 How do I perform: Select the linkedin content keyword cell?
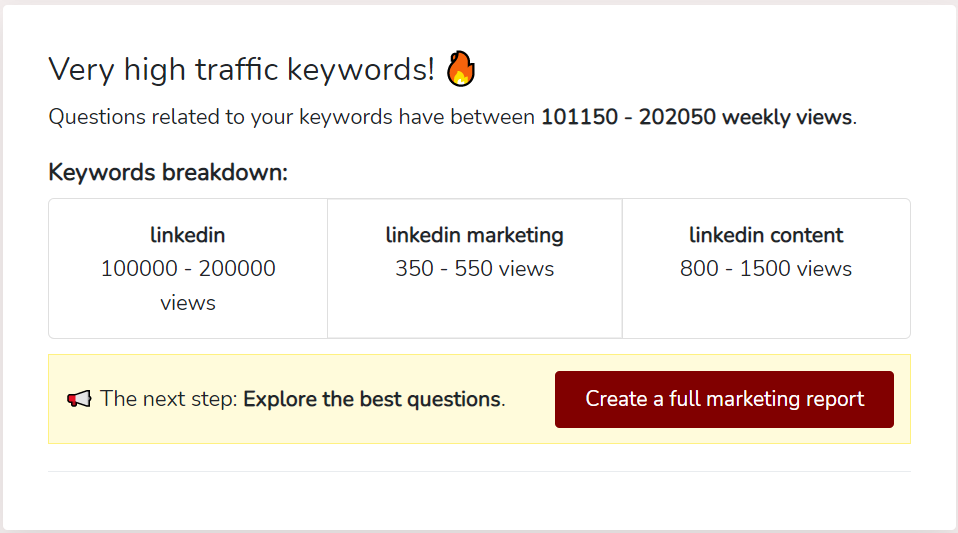coord(766,268)
